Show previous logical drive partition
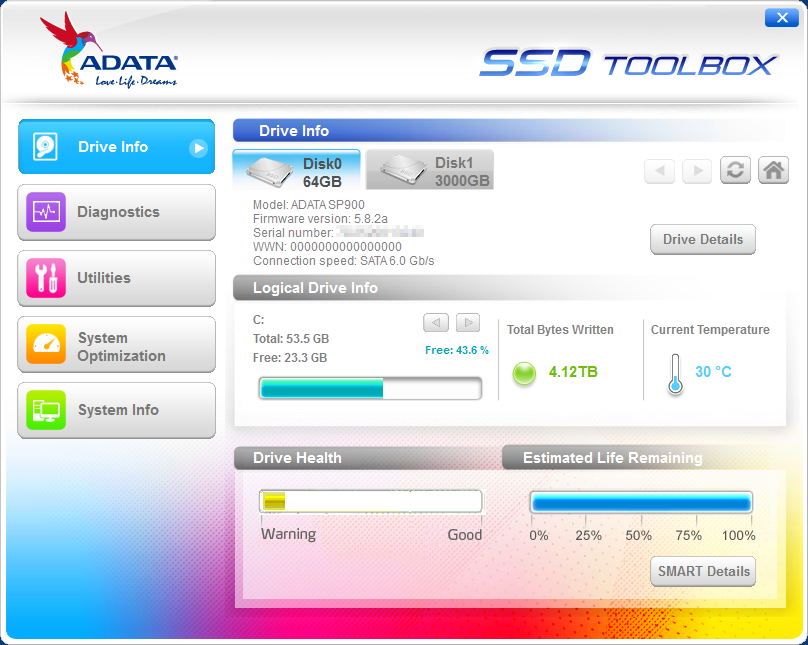 tap(435, 322)
